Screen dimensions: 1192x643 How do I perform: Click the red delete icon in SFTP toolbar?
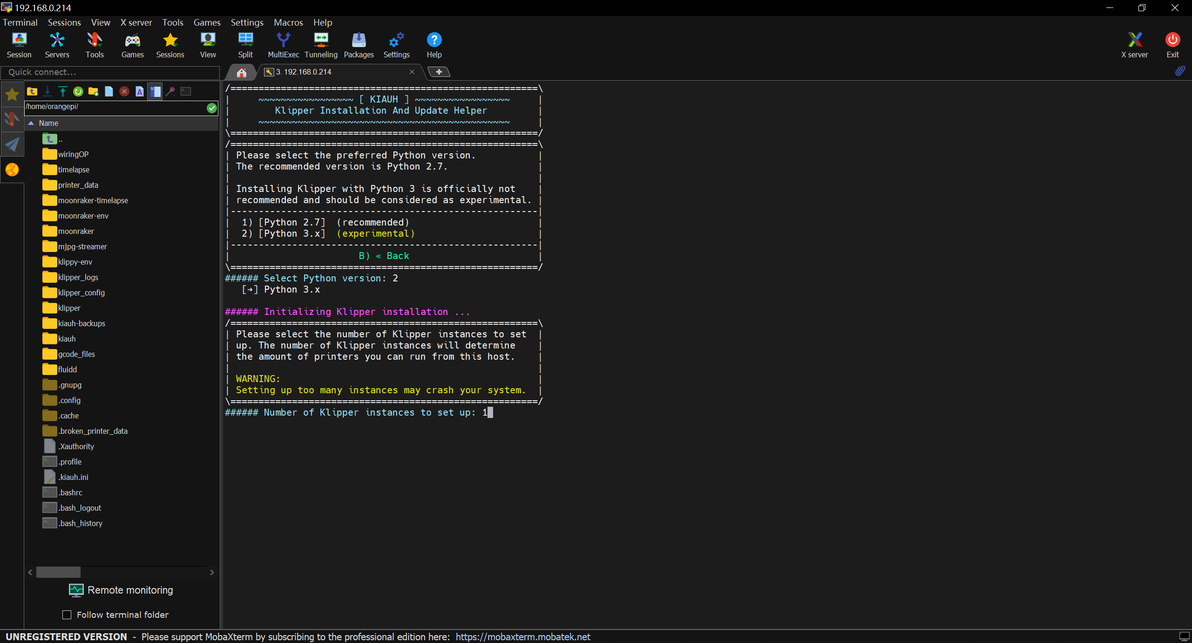pos(124,92)
